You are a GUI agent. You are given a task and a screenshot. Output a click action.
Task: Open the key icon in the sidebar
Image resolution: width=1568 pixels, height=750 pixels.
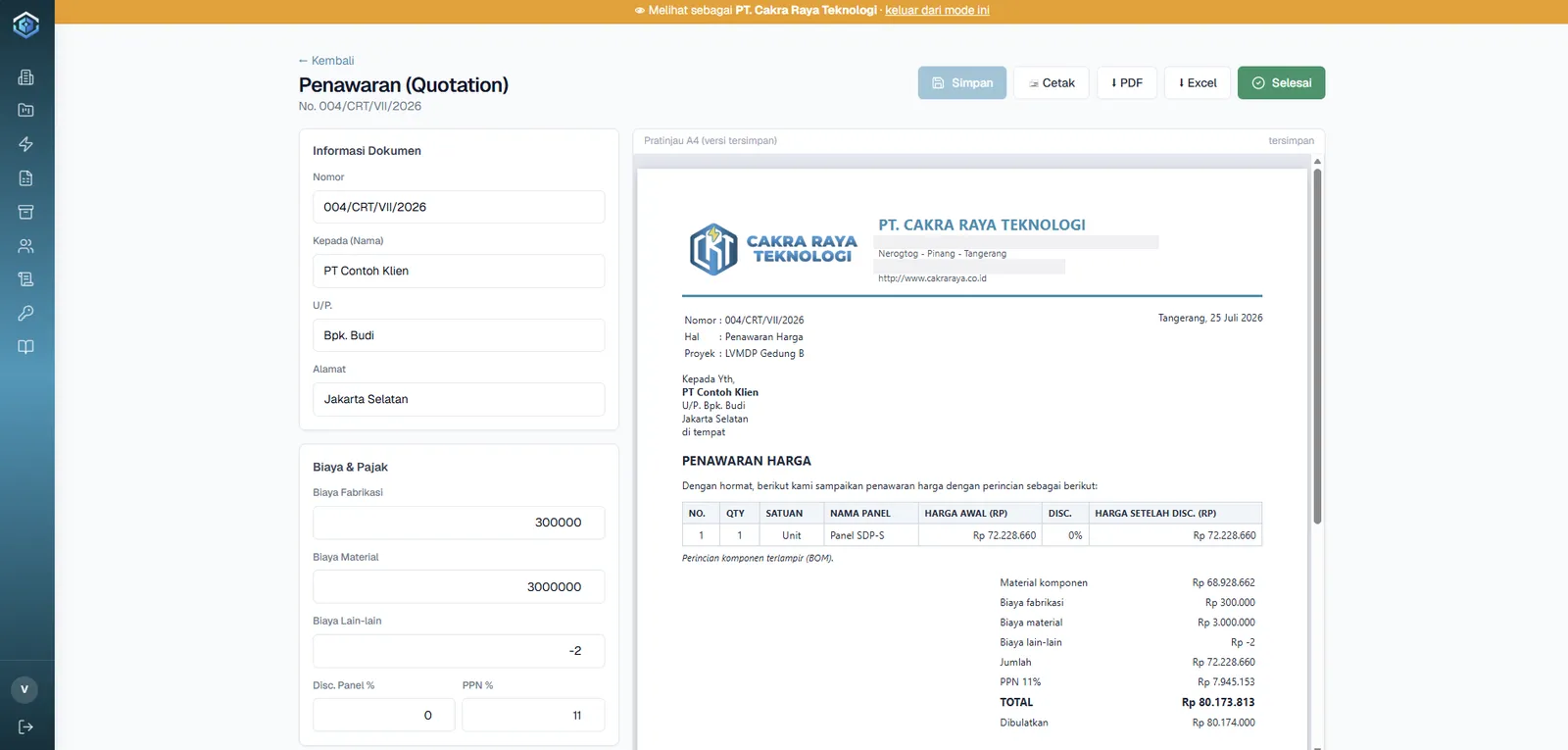tap(26, 313)
